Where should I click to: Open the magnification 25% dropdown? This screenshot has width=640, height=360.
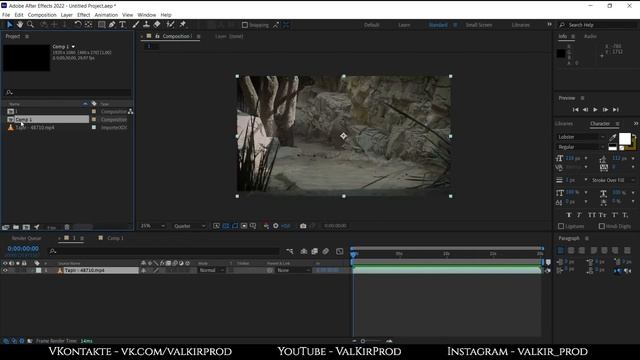click(153, 226)
